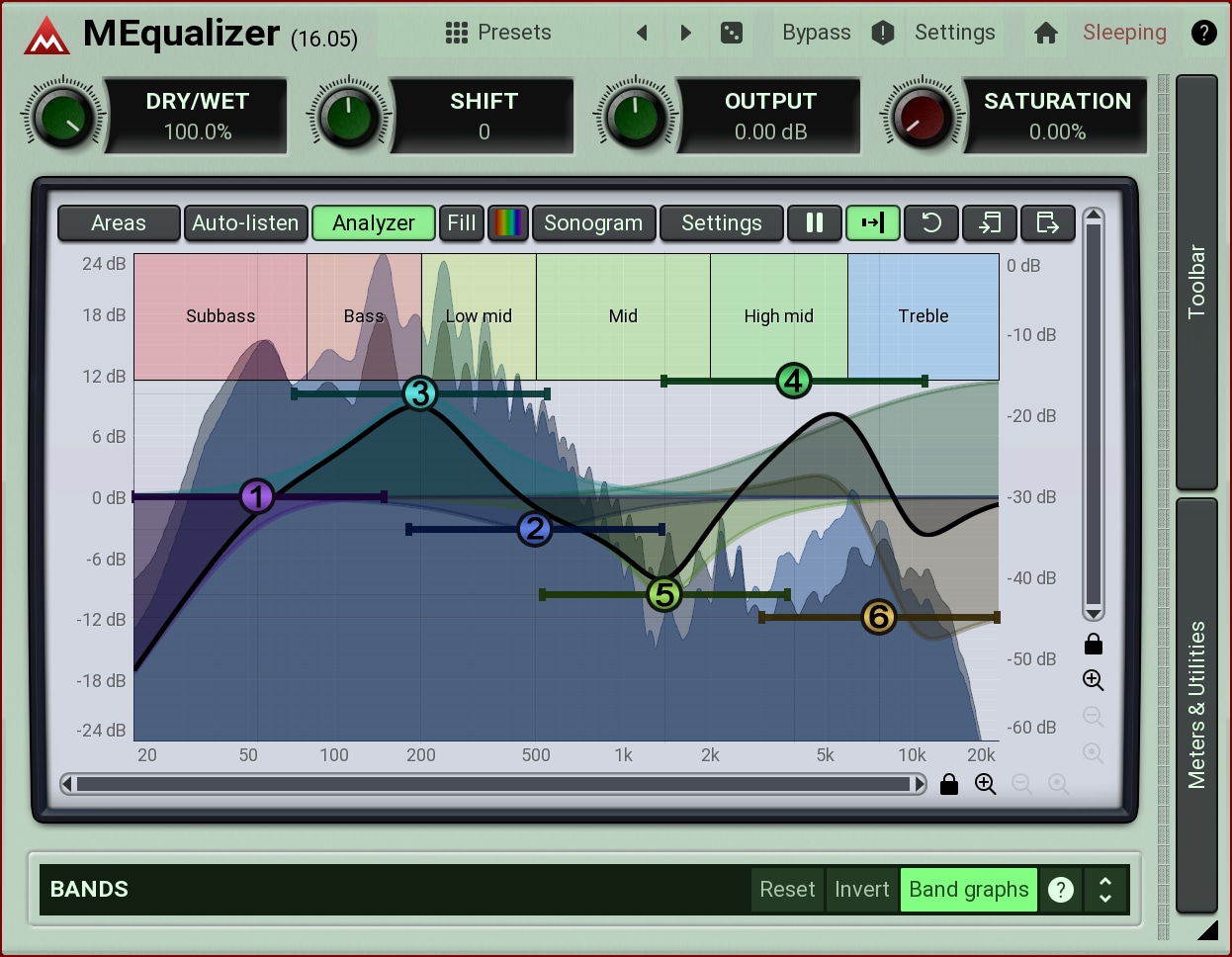Open help with the top question mark icon
Viewport: 1232px width, 957px height.
1203,33
